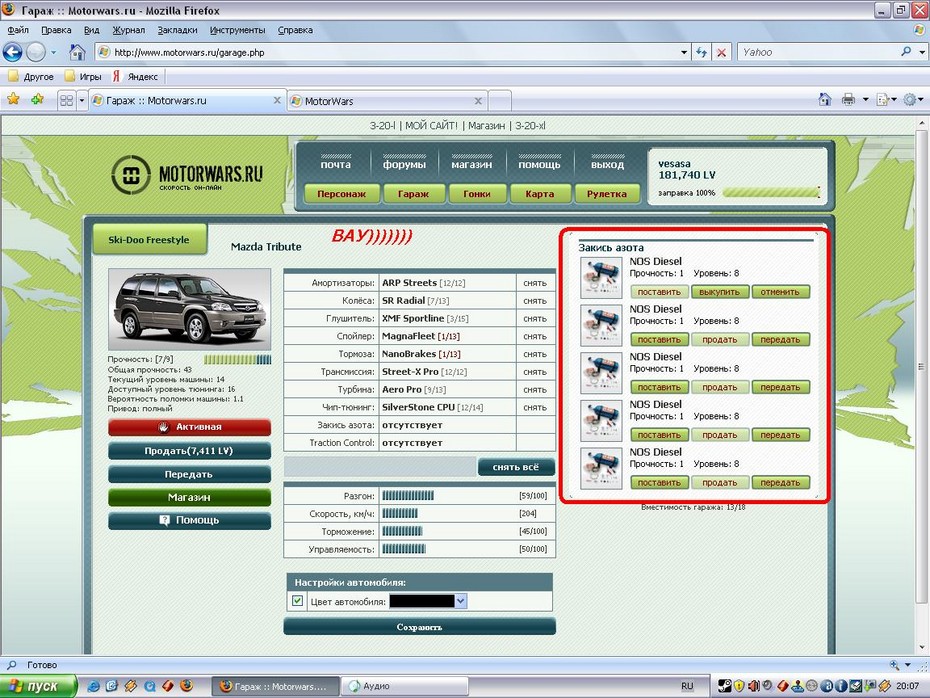Open the zoom level dropdown arrow in status bar
This screenshot has height=698, width=930.
pyautogui.click(x=907, y=665)
